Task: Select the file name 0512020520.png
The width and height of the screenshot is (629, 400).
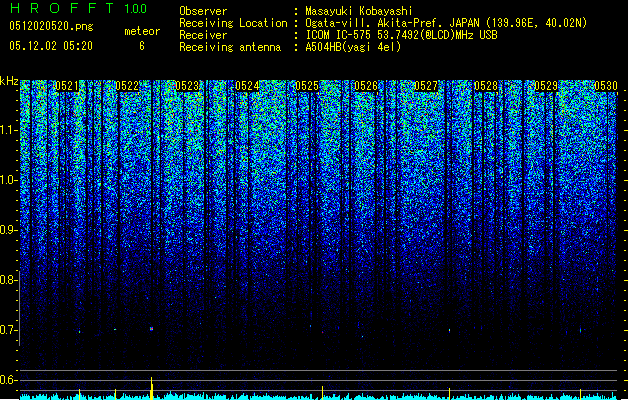Action: (x=51, y=26)
